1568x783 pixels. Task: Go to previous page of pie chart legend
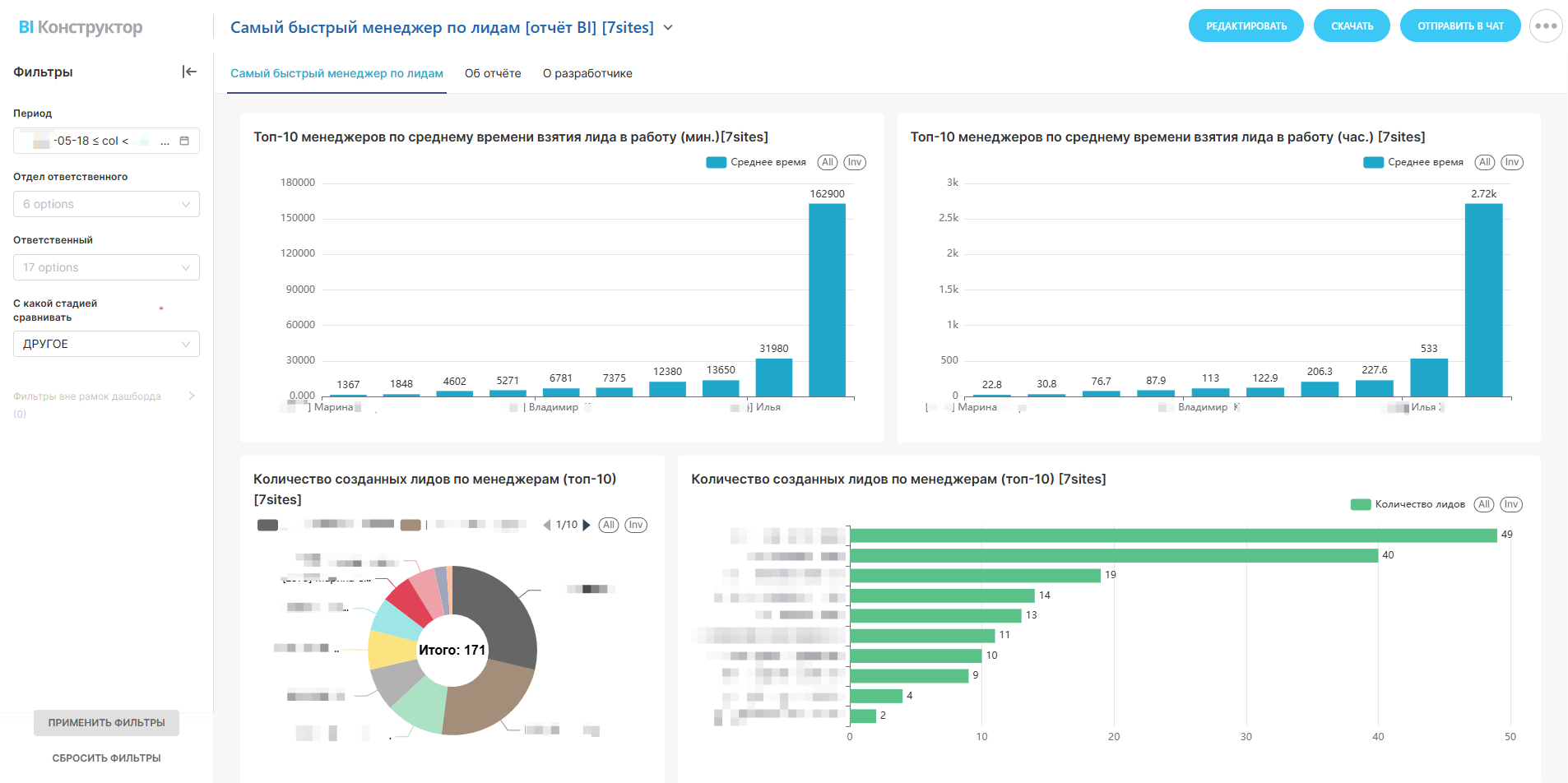[547, 525]
